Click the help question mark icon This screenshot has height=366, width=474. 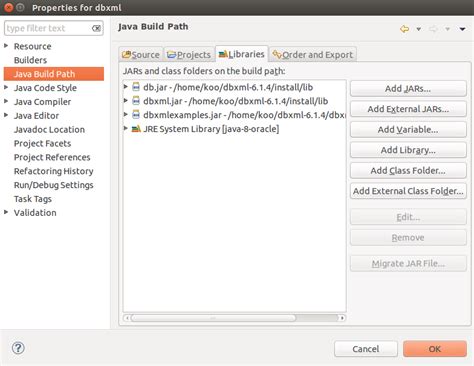click(x=18, y=348)
